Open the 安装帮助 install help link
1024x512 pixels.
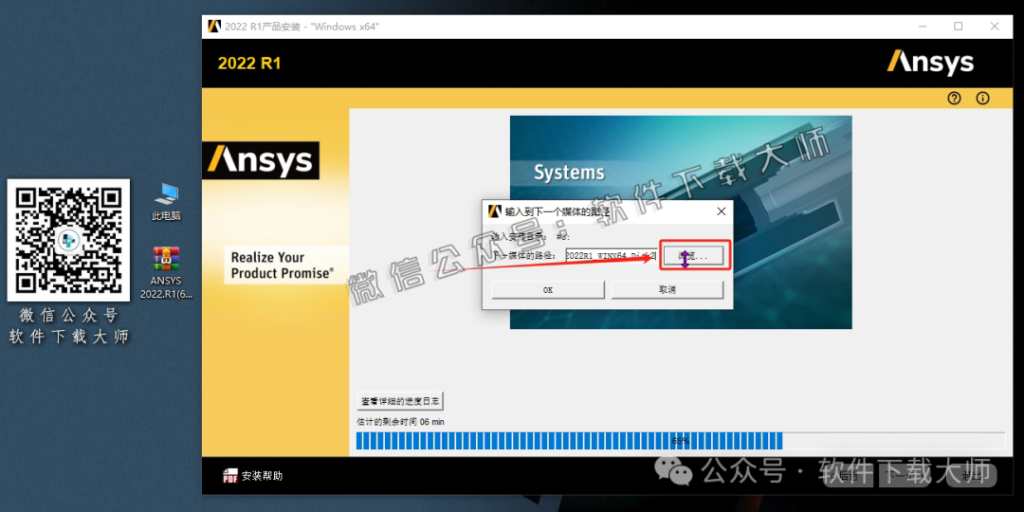(262, 476)
